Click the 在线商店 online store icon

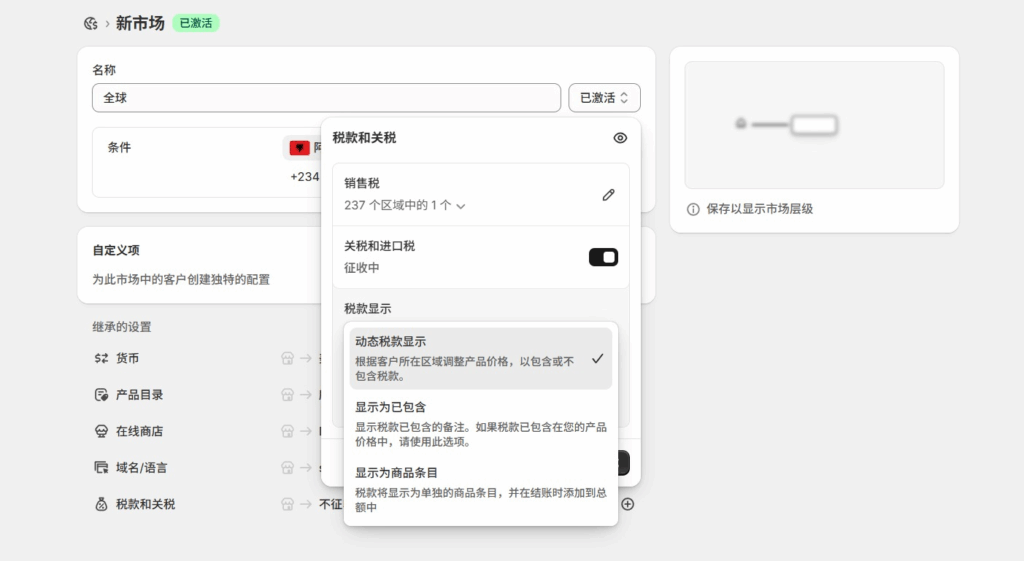pyautogui.click(x=101, y=431)
